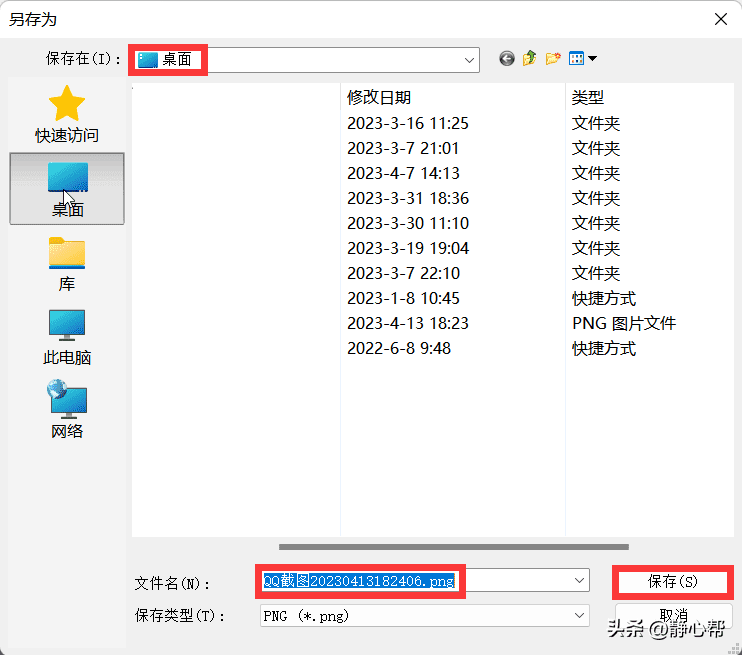The width and height of the screenshot is (742, 655).
Task: Sort by the 类型 column header
Action: [x=588, y=97]
